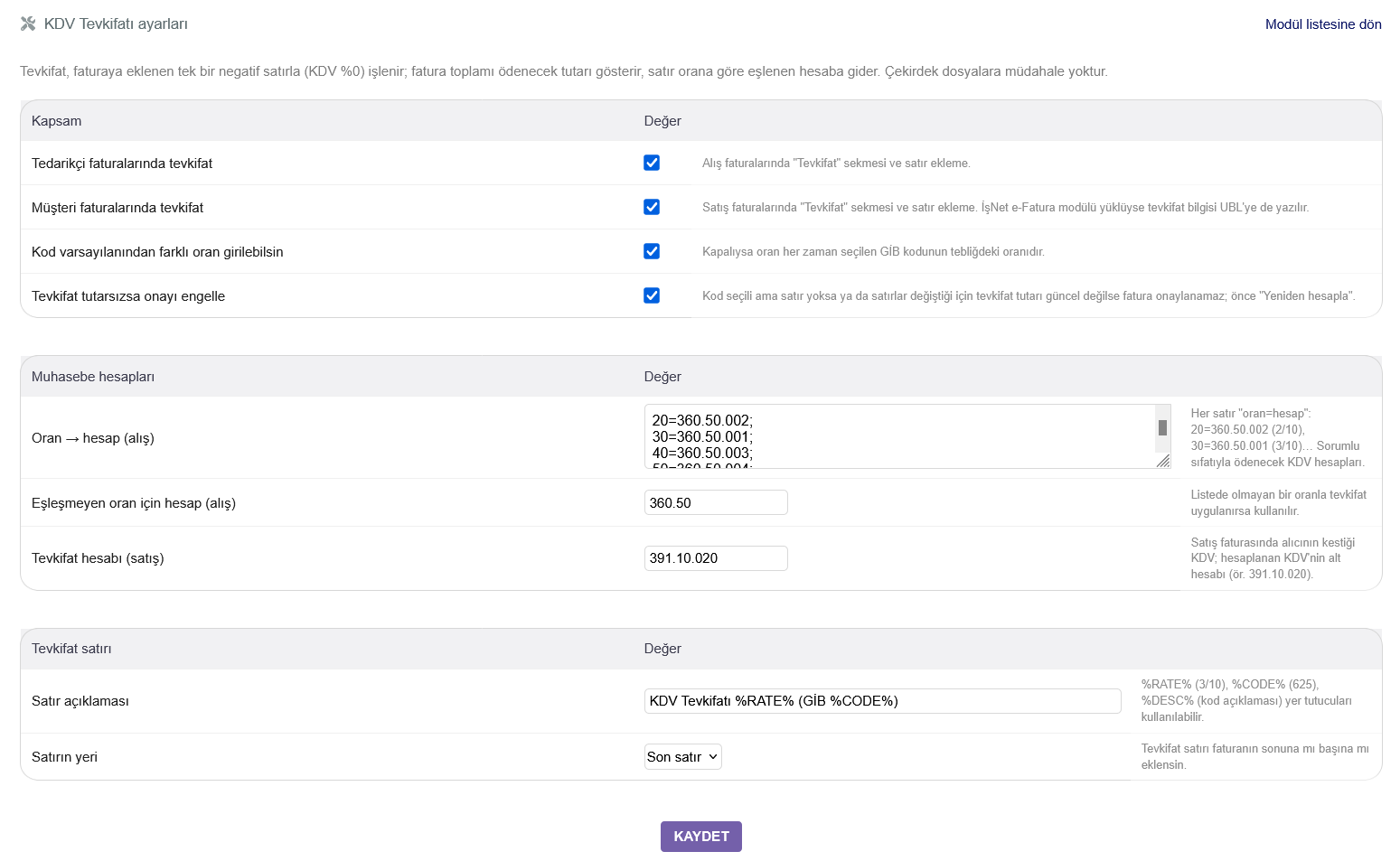Image resolution: width=1400 pixels, height=861 pixels.
Task: Click the Muhasebe hesapları section header
Action: tap(93, 377)
